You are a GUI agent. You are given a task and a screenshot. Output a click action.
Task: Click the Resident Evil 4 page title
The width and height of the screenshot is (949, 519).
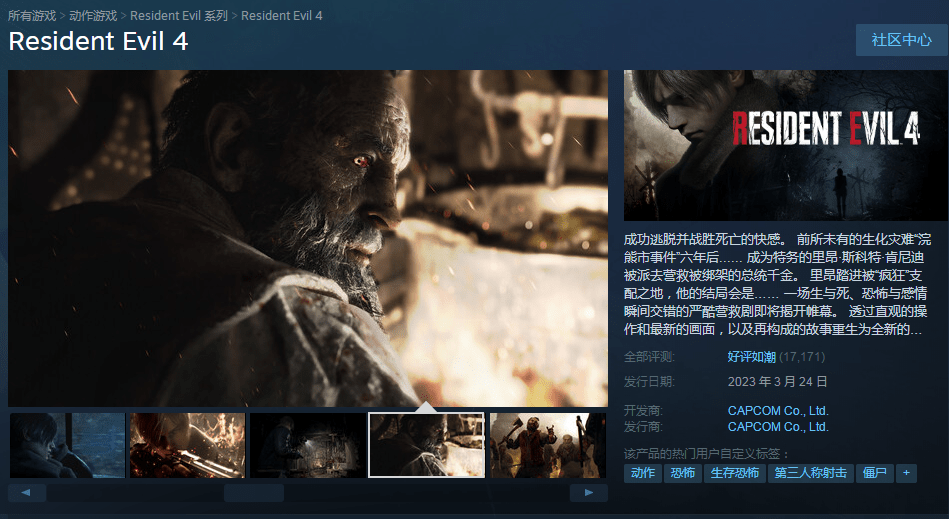[98, 41]
